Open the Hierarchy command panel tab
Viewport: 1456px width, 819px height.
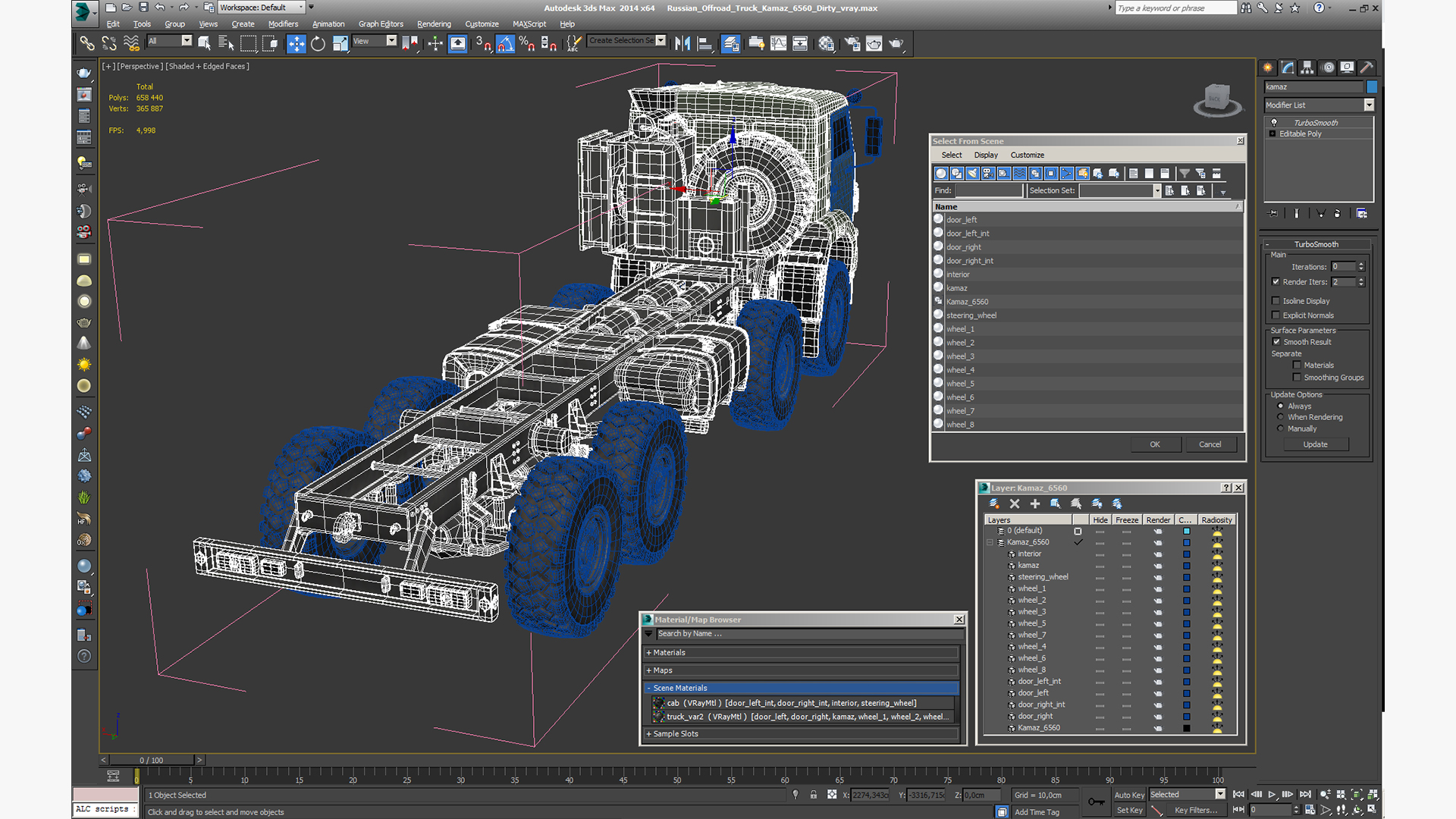click(x=1307, y=67)
